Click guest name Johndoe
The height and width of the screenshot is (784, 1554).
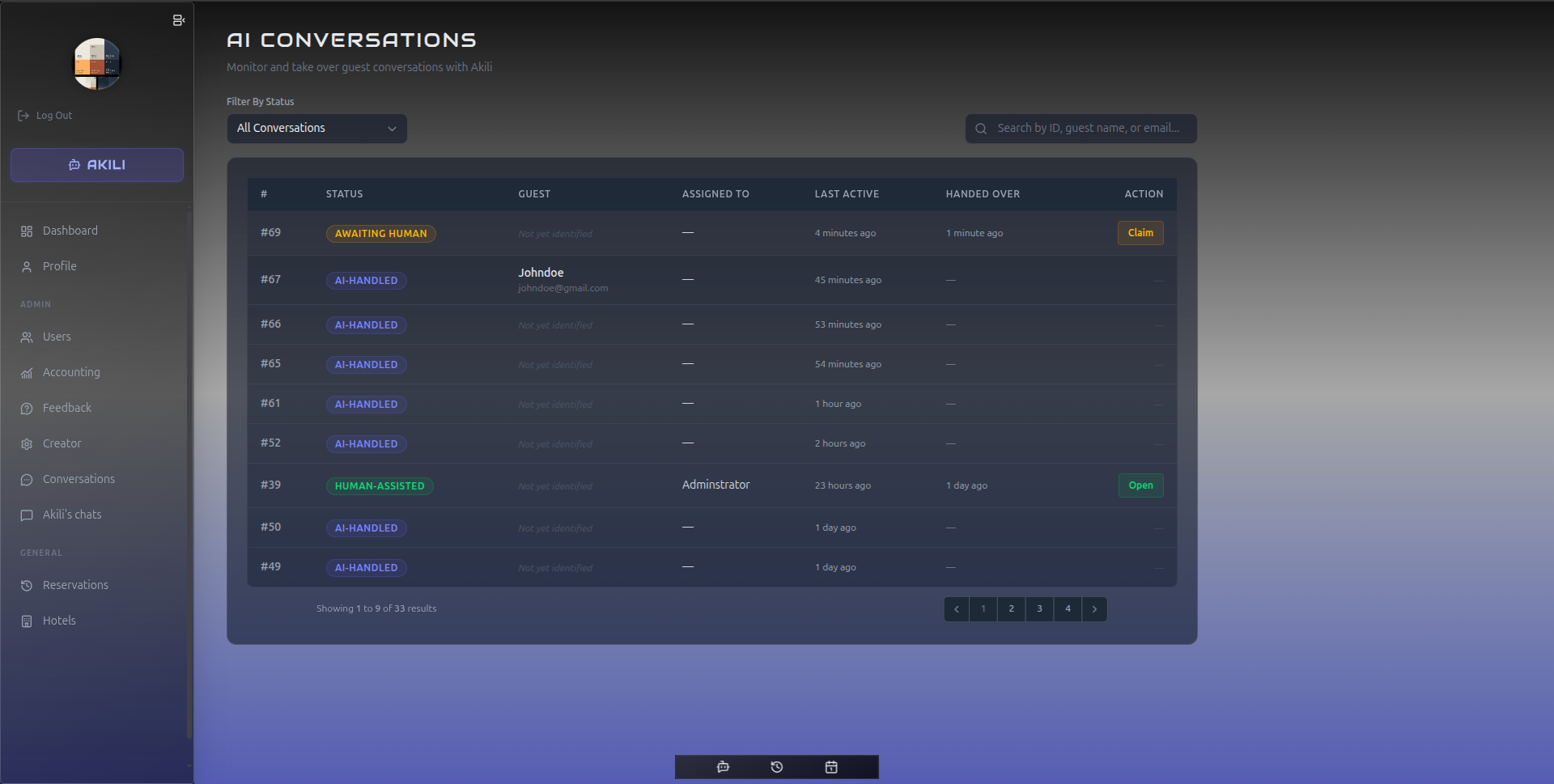click(x=541, y=273)
